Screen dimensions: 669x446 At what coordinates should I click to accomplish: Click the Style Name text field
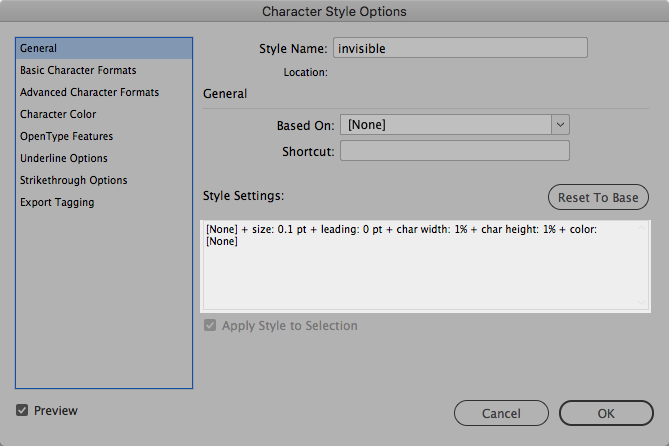point(460,47)
